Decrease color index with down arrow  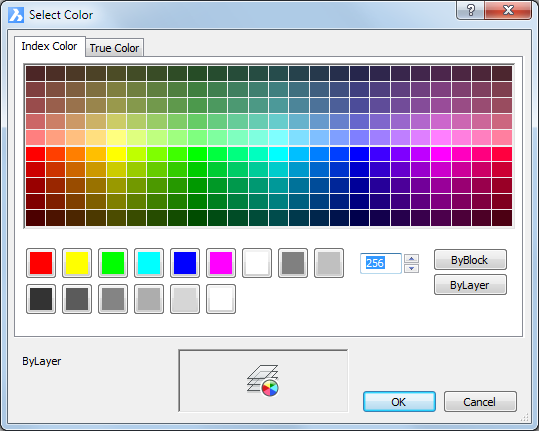point(411,268)
